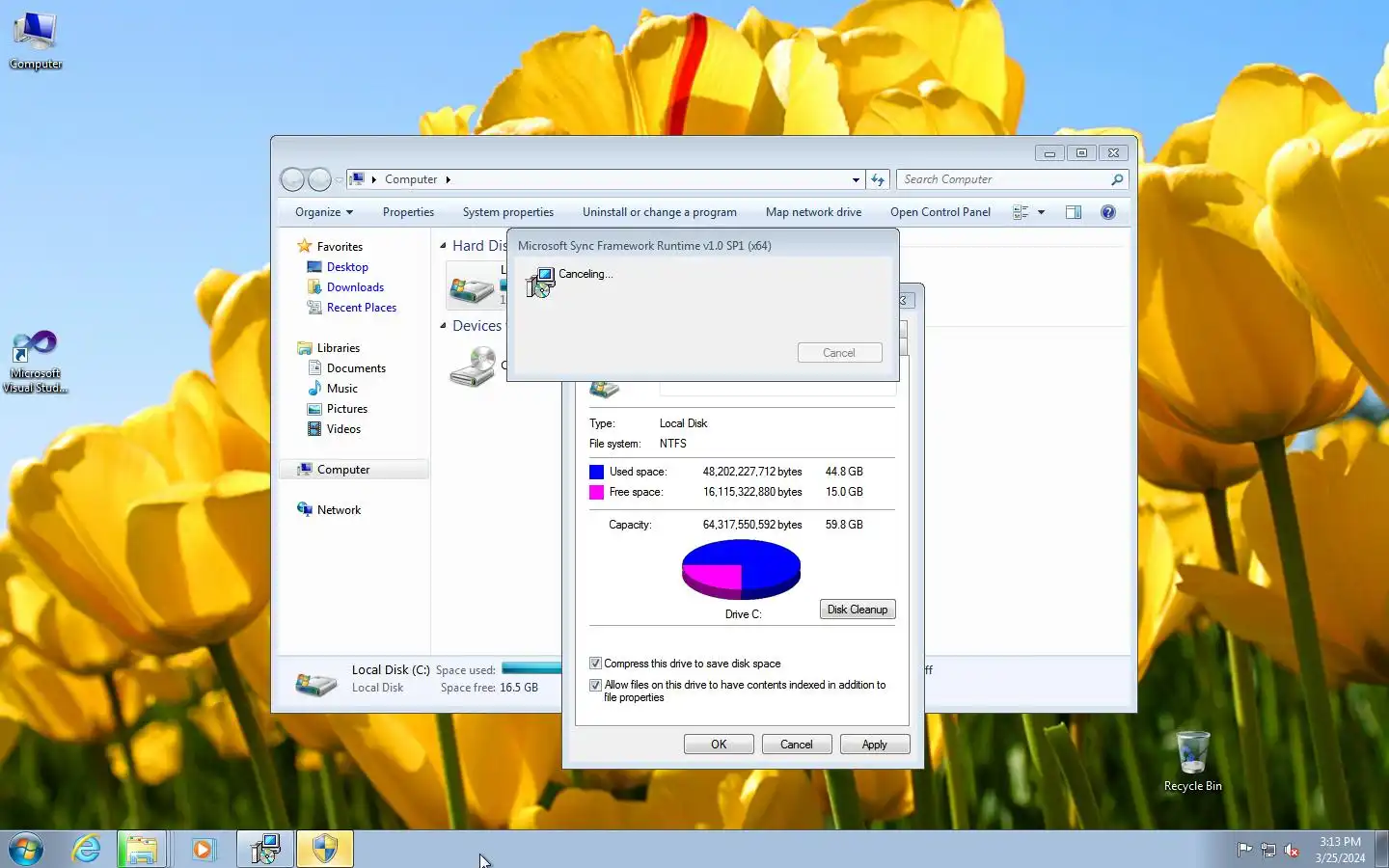Open the muted volume tray icon
The image size is (1389, 868).
[x=1292, y=850]
